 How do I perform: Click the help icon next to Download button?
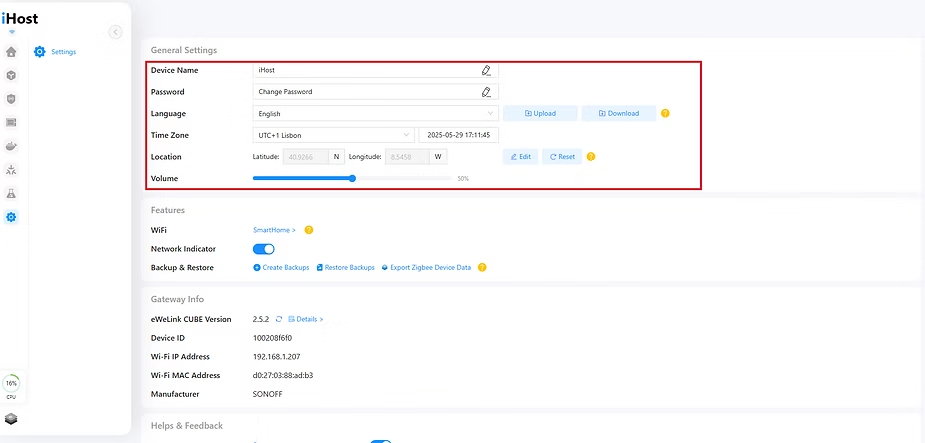click(x=665, y=114)
